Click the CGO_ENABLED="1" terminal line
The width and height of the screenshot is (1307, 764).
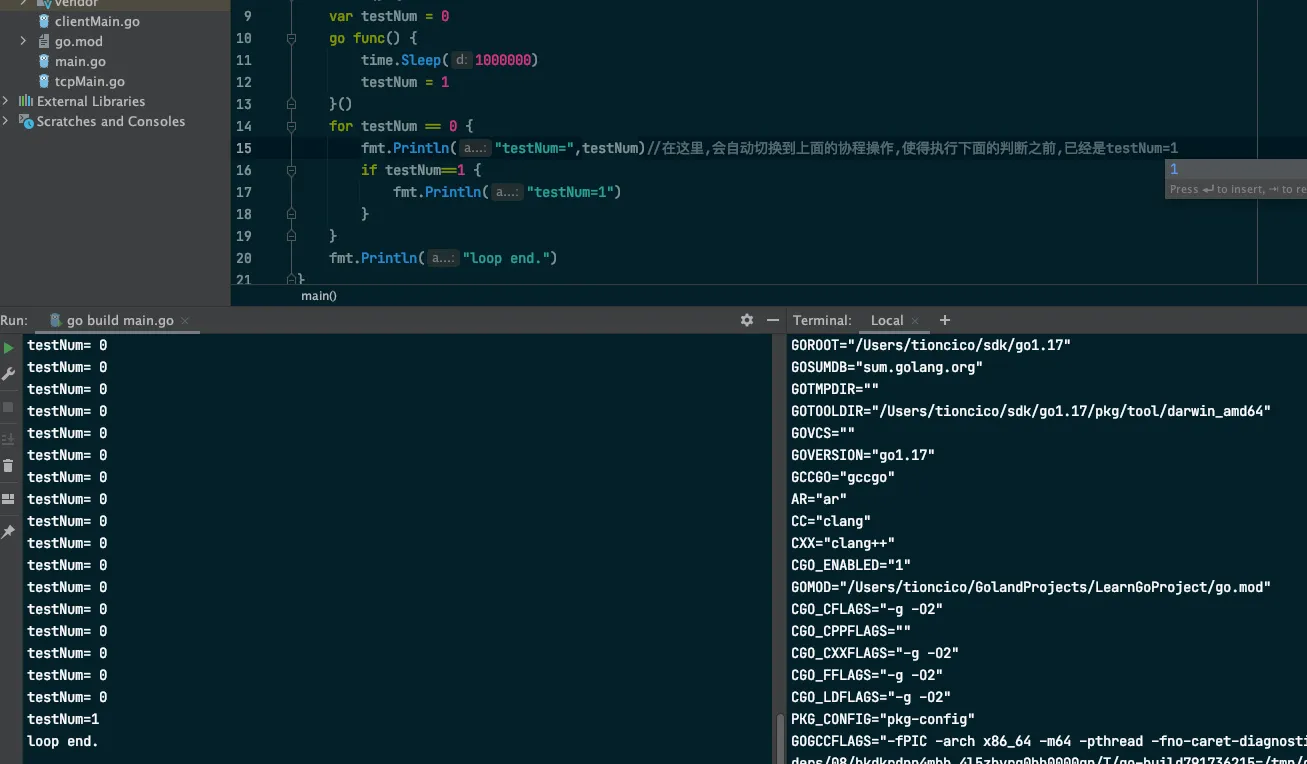pos(851,565)
